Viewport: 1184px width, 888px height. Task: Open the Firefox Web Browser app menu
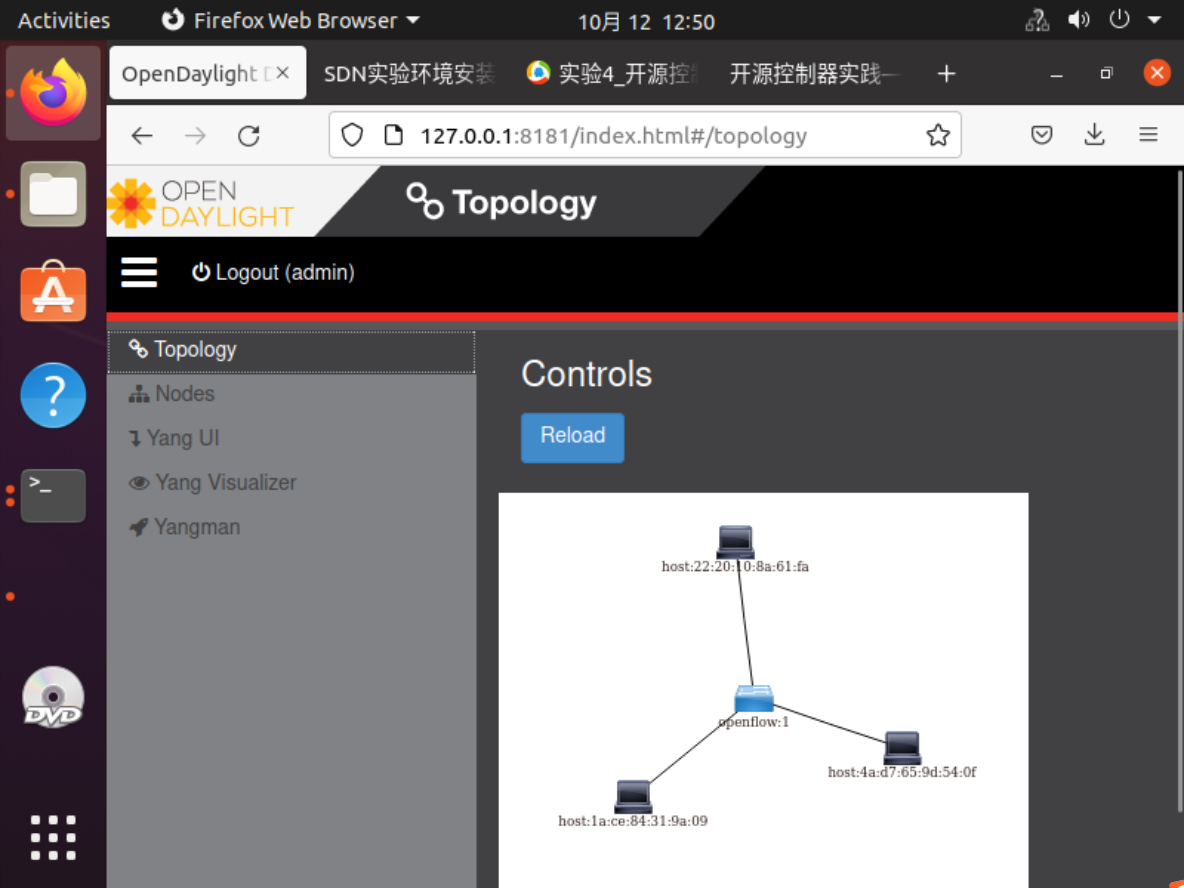click(x=291, y=20)
